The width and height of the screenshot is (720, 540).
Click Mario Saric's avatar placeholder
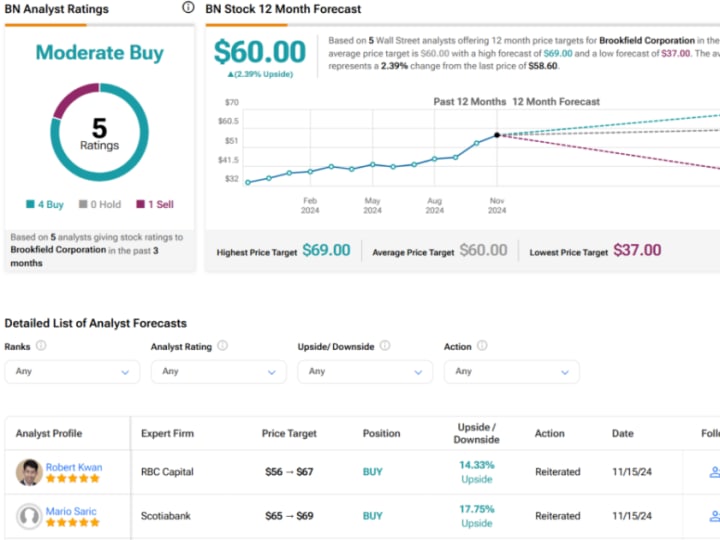29,516
